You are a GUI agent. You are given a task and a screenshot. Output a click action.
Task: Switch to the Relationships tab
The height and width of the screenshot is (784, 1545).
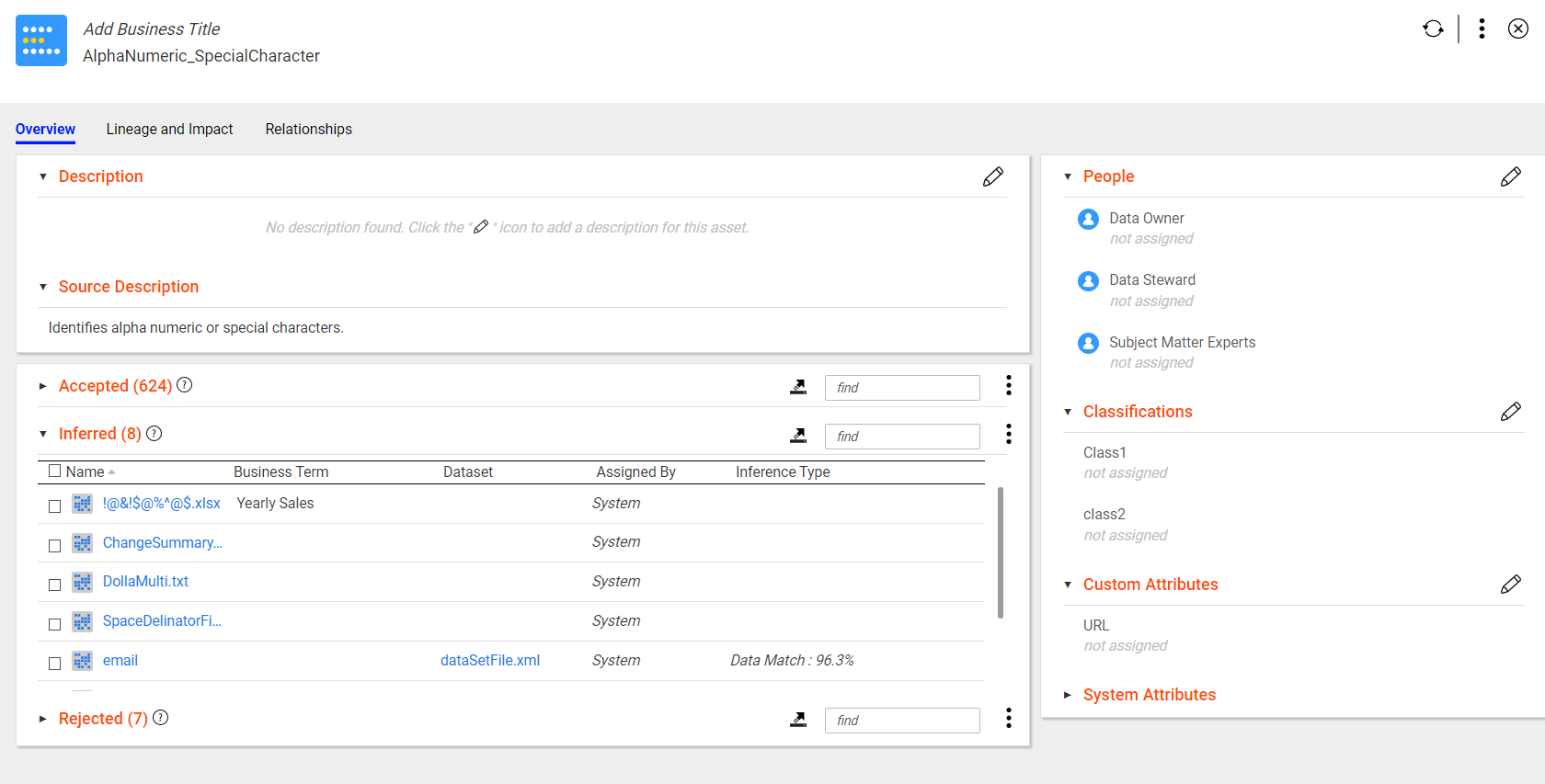coord(309,130)
